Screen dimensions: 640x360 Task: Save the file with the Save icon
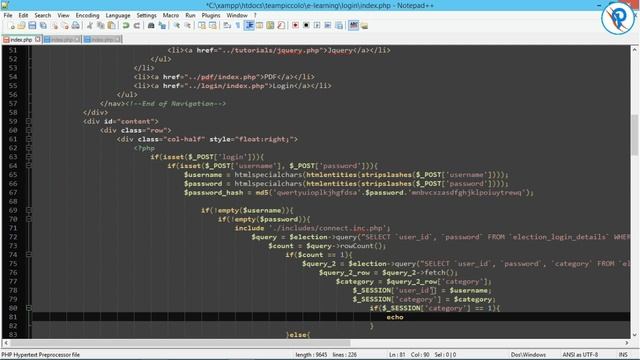[x=32, y=25]
